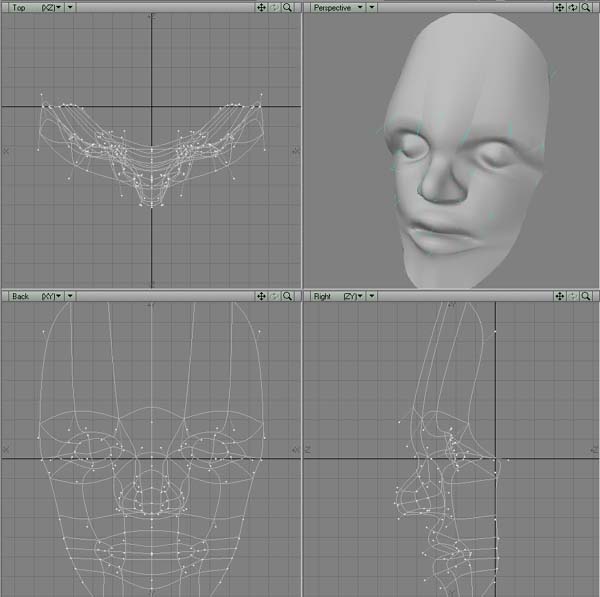Viewport: 600px width, 597px height.
Task: Click the zoom magnifier in Right viewport
Action: 586,296
